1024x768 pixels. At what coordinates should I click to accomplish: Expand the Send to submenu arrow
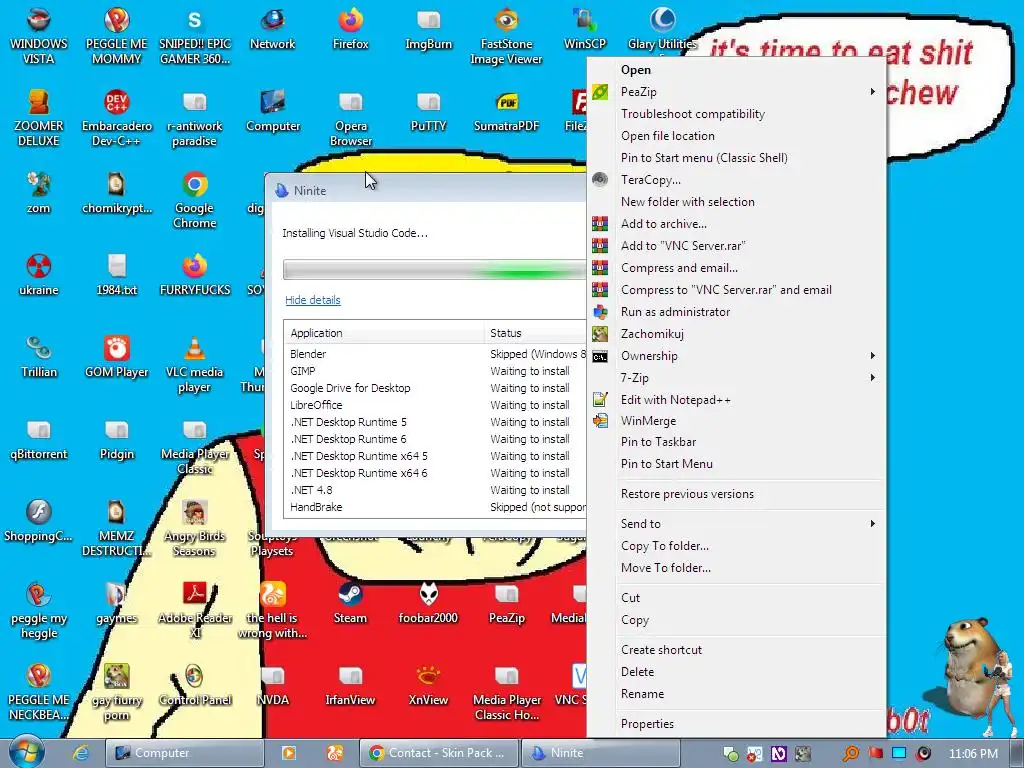(872, 523)
